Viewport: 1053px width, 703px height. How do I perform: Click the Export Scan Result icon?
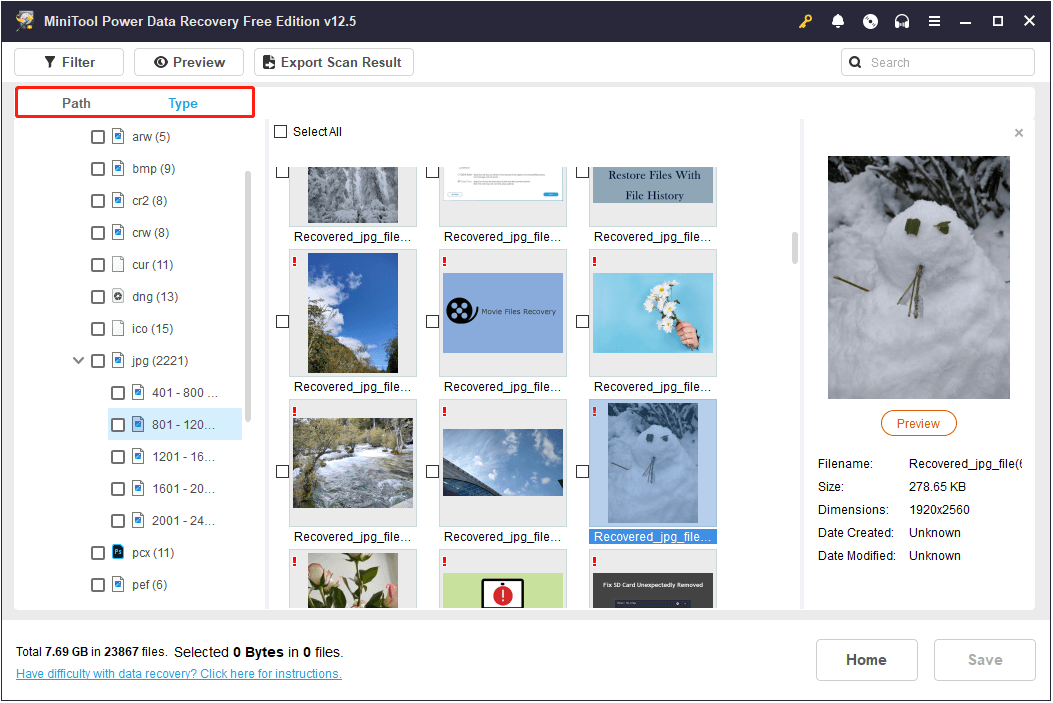(x=266, y=62)
